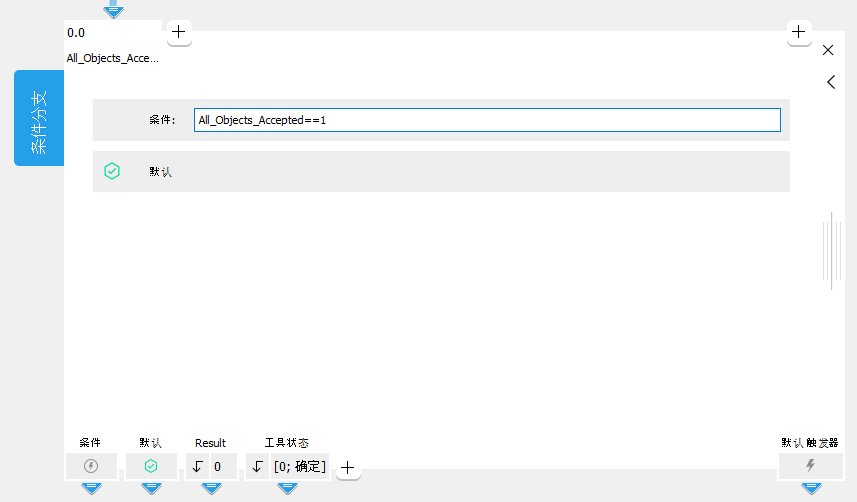This screenshot has height=502, width=857.
Task: Click the 工具状态 output arrow icon
Action: tap(257, 466)
